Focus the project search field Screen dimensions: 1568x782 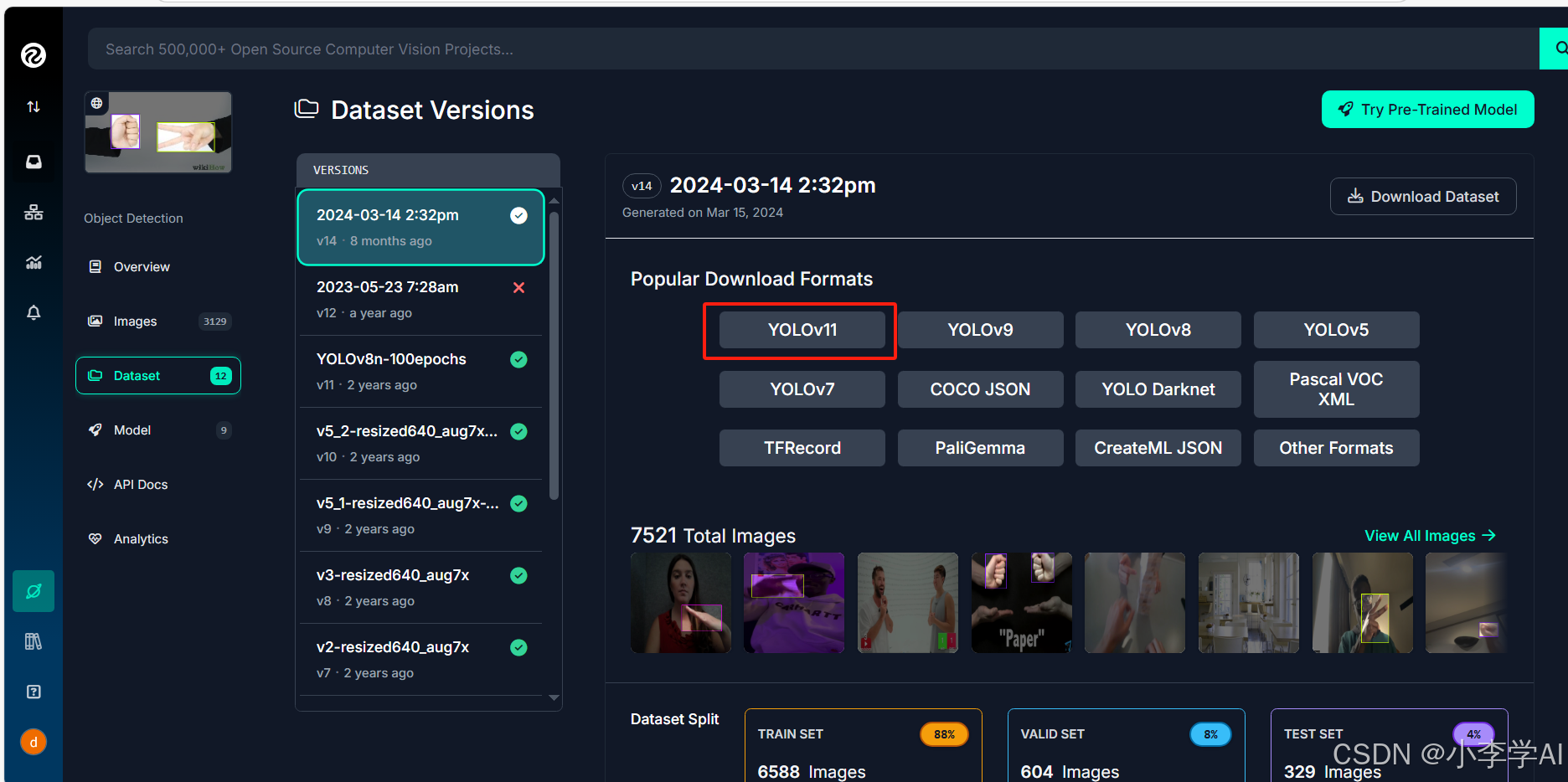click(812, 49)
